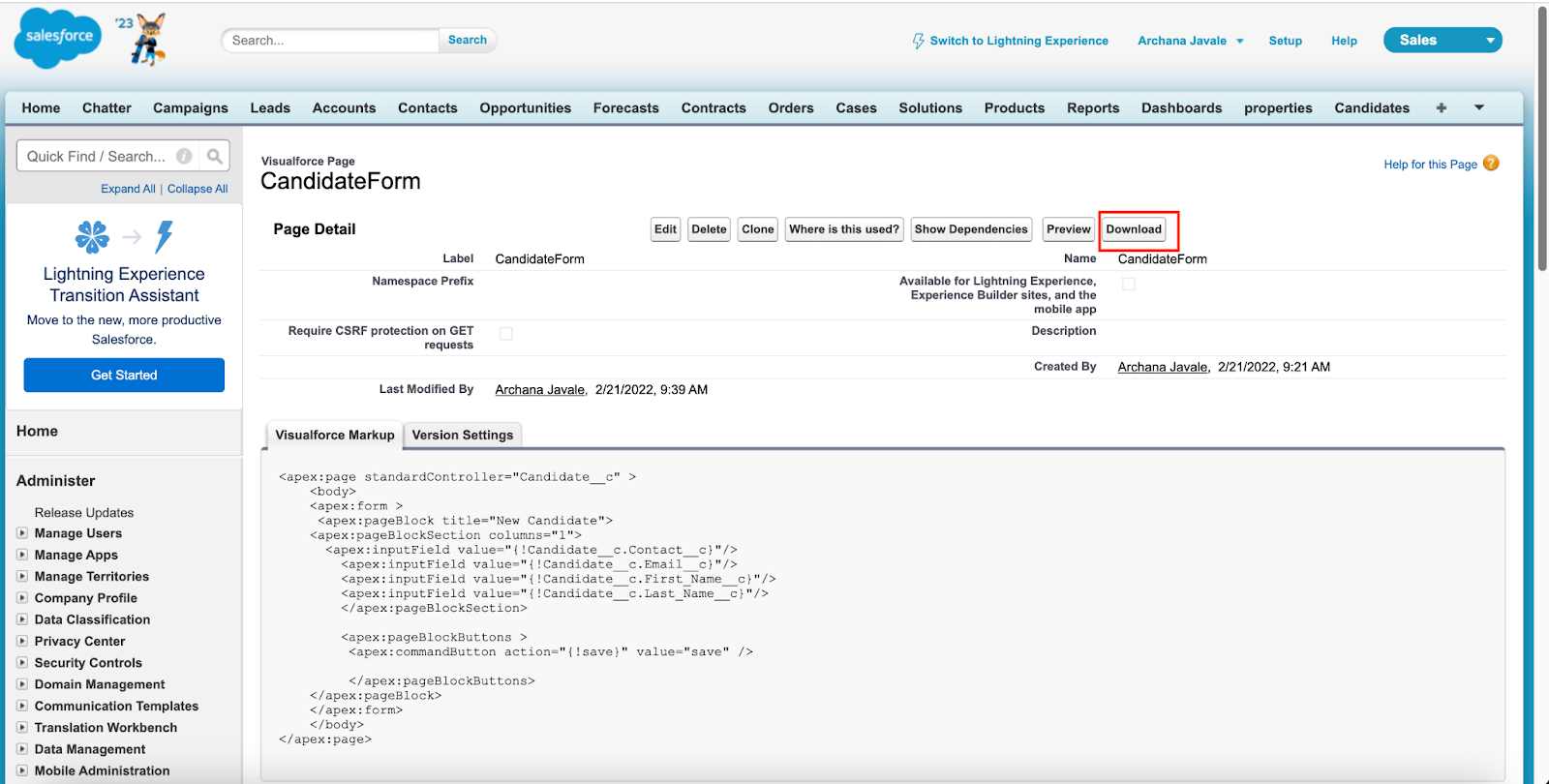1549x784 pixels.
Task: Click Collapse All link
Action: click(197, 189)
